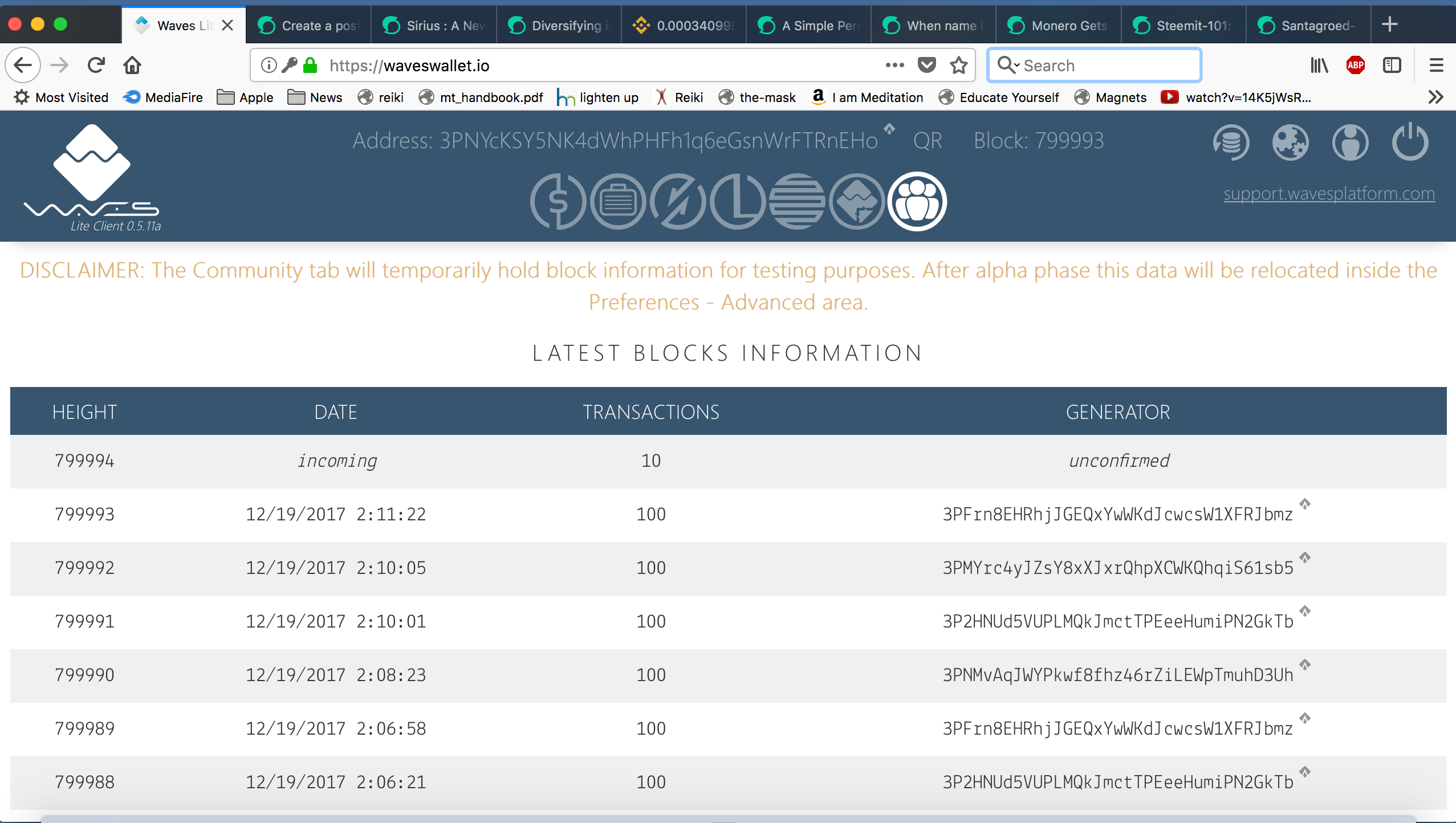1456x823 pixels.
Task: Click the browser back arrow
Action: pyautogui.click(x=23, y=65)
